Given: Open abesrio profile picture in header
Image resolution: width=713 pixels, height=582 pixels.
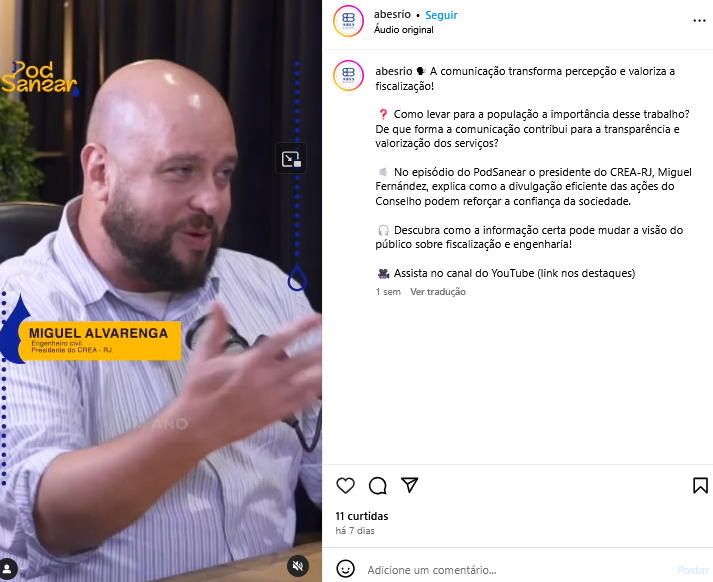Looking at the screenshot, I should point(348,21).
